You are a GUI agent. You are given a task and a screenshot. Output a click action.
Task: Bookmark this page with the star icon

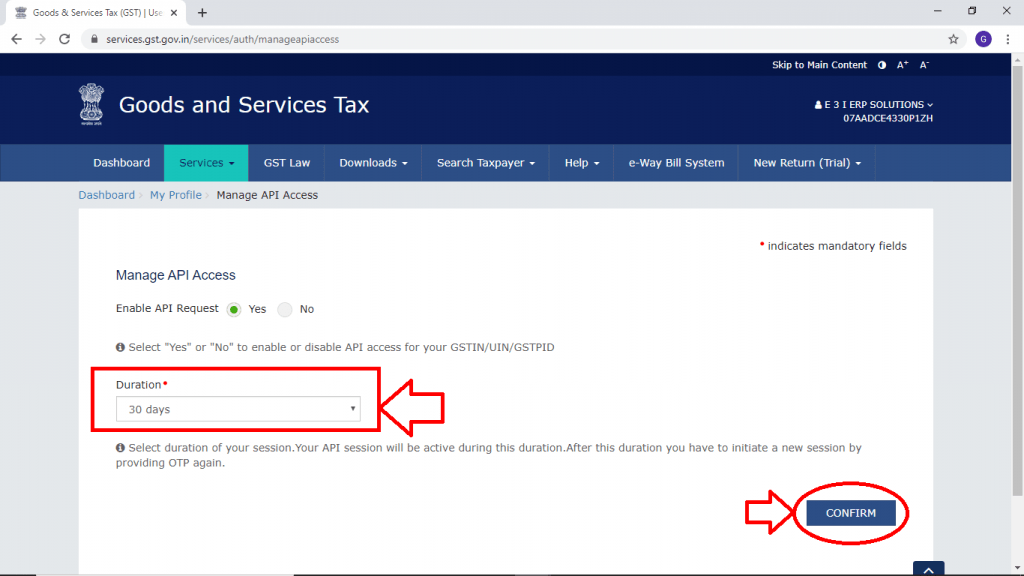pyautogui.click(x=953, y=39)
